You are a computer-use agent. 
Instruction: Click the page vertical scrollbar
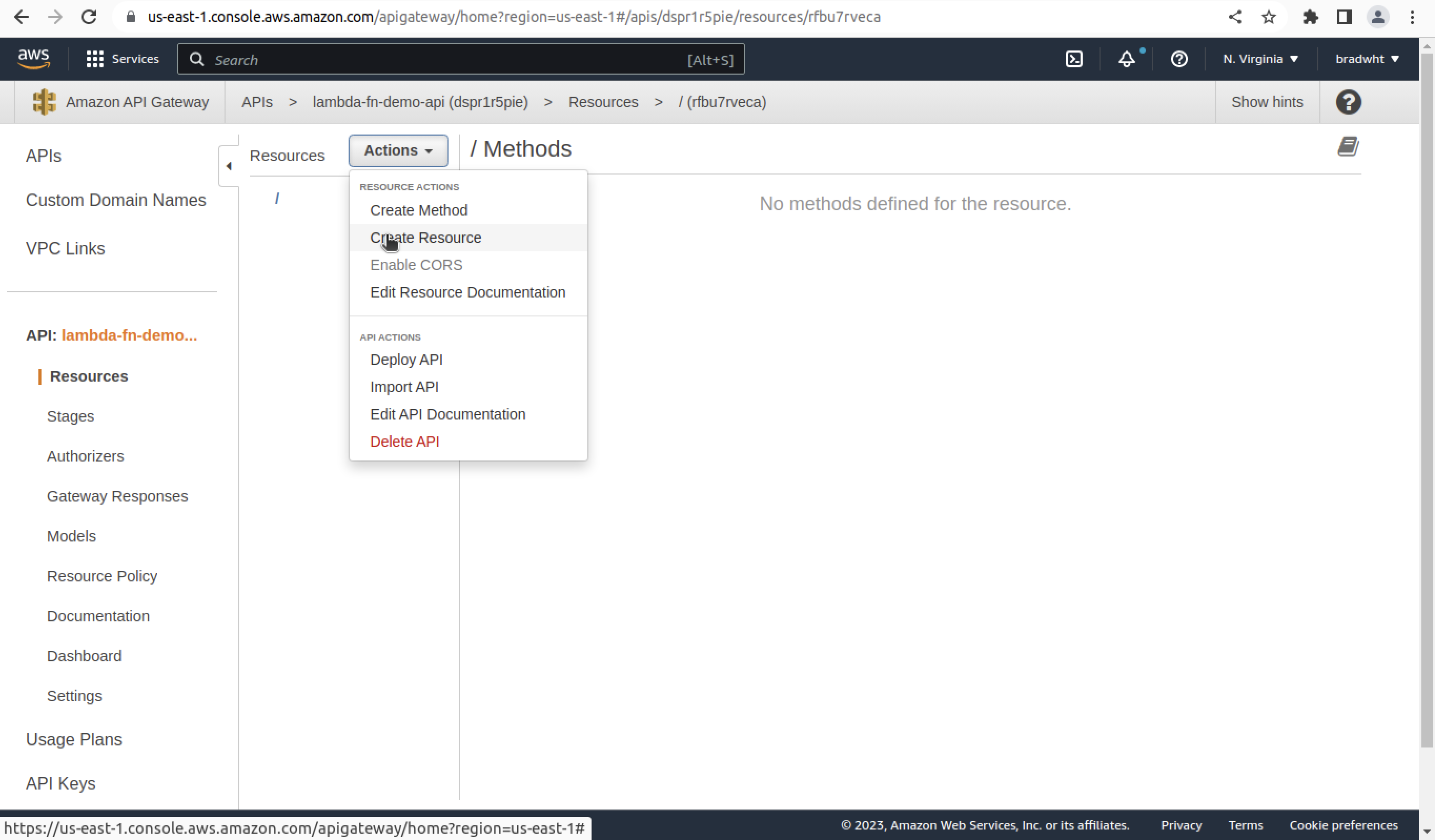[x=1427, y=401]
